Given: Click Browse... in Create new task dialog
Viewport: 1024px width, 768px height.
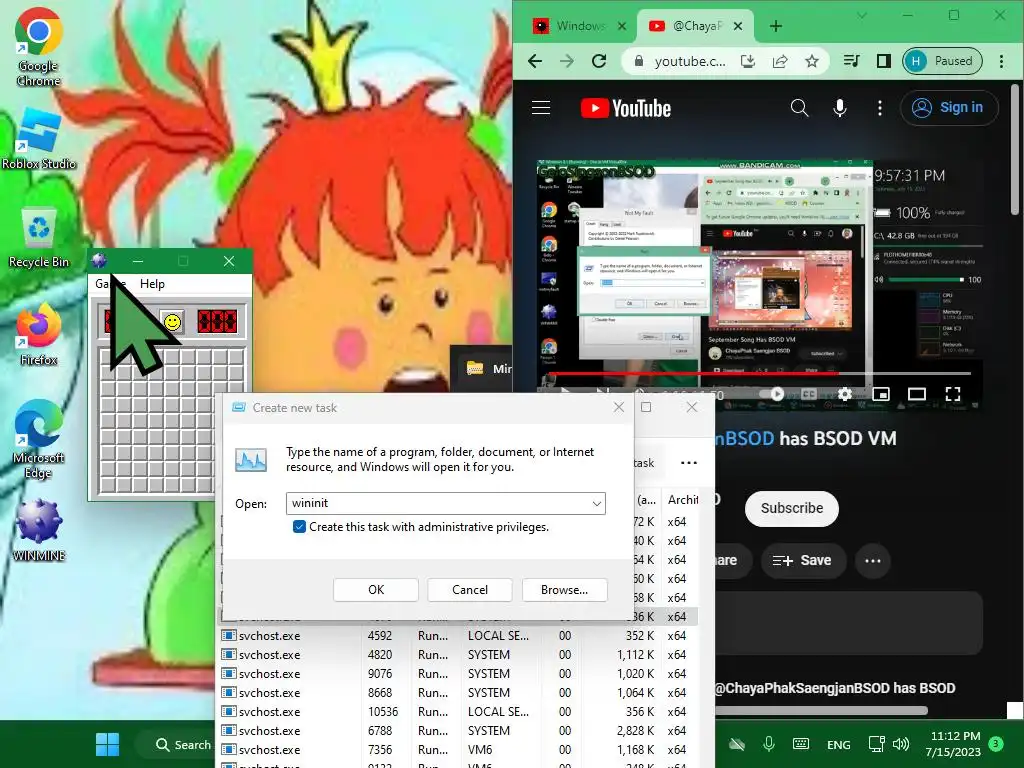Looking at the screenshot, I should [564, 590].
